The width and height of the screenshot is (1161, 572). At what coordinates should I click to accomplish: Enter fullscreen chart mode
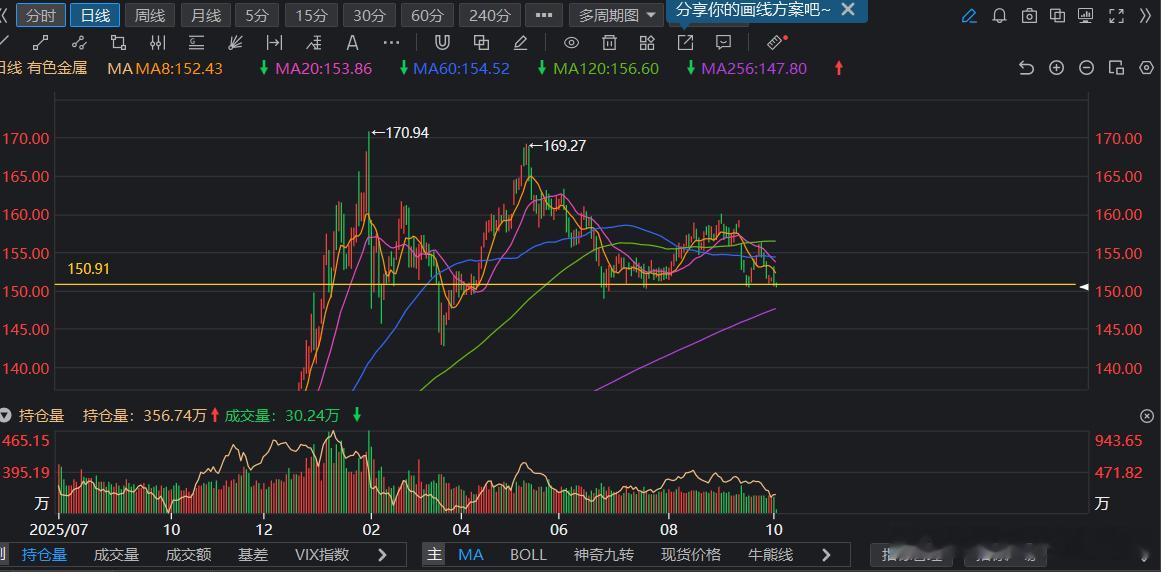[1115, 16]
